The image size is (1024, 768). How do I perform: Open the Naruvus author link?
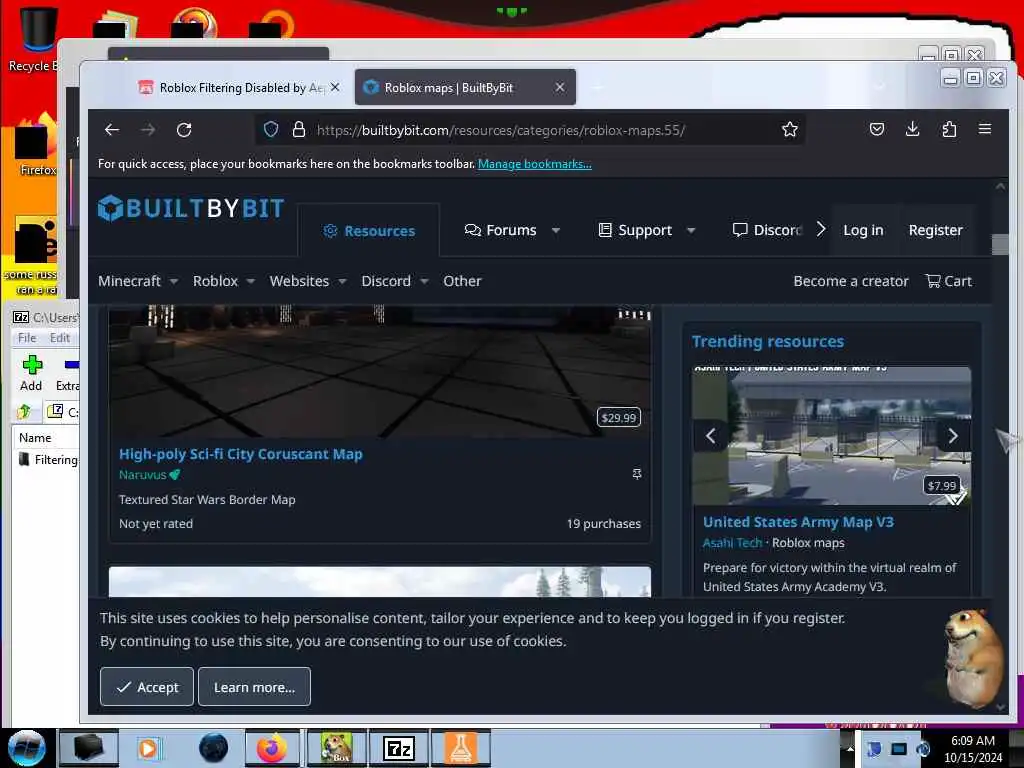click(x=142, y=475)
